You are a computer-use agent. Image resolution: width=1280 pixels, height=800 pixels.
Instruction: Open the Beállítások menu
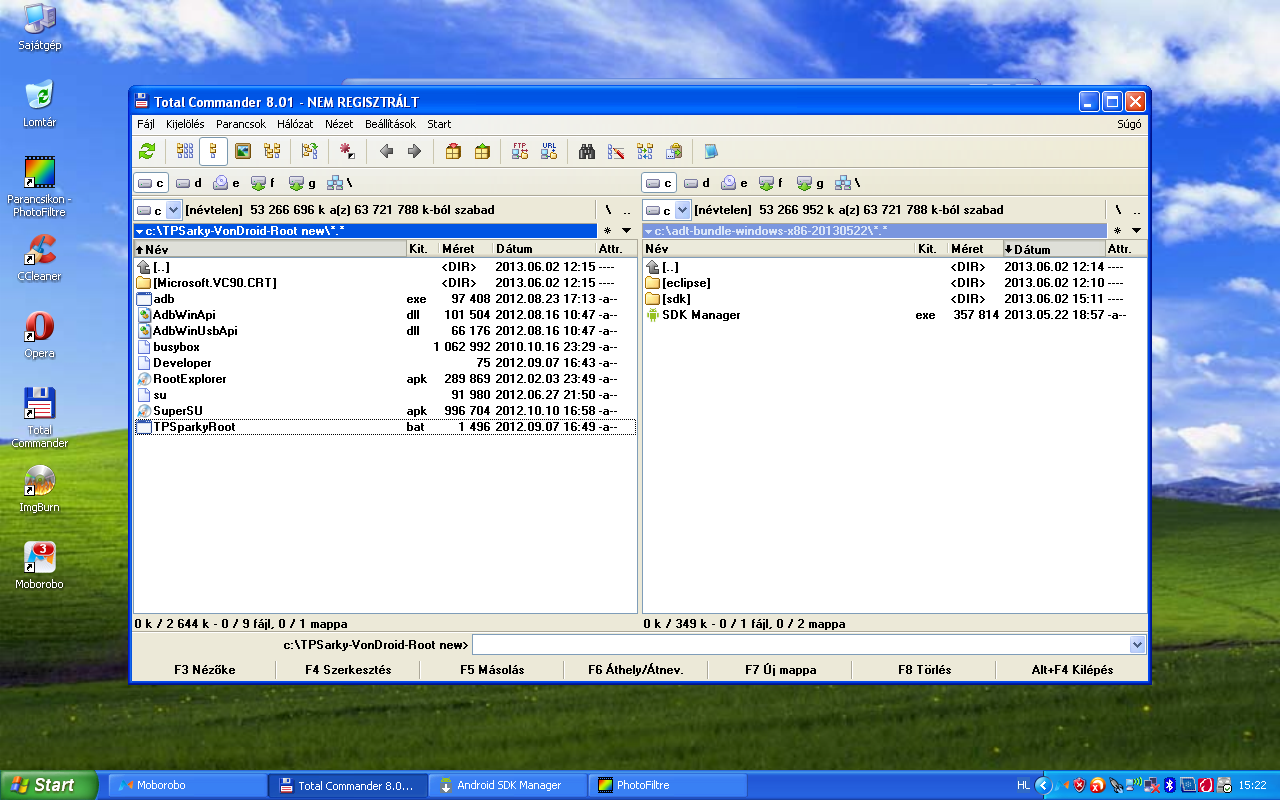pyautogui.click(x=390, y=124)
